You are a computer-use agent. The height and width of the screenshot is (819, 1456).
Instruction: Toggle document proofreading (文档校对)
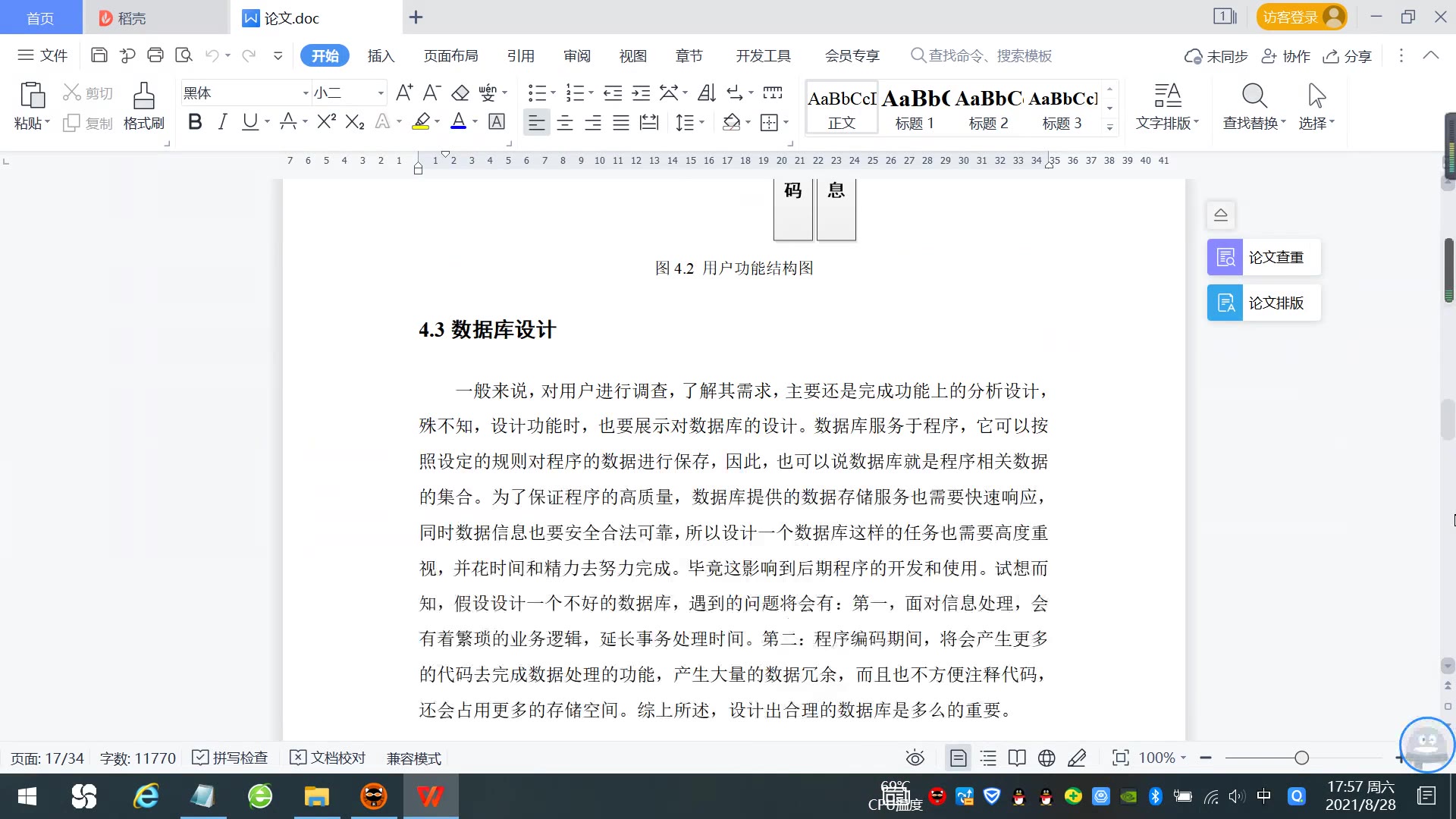point(328,758)
